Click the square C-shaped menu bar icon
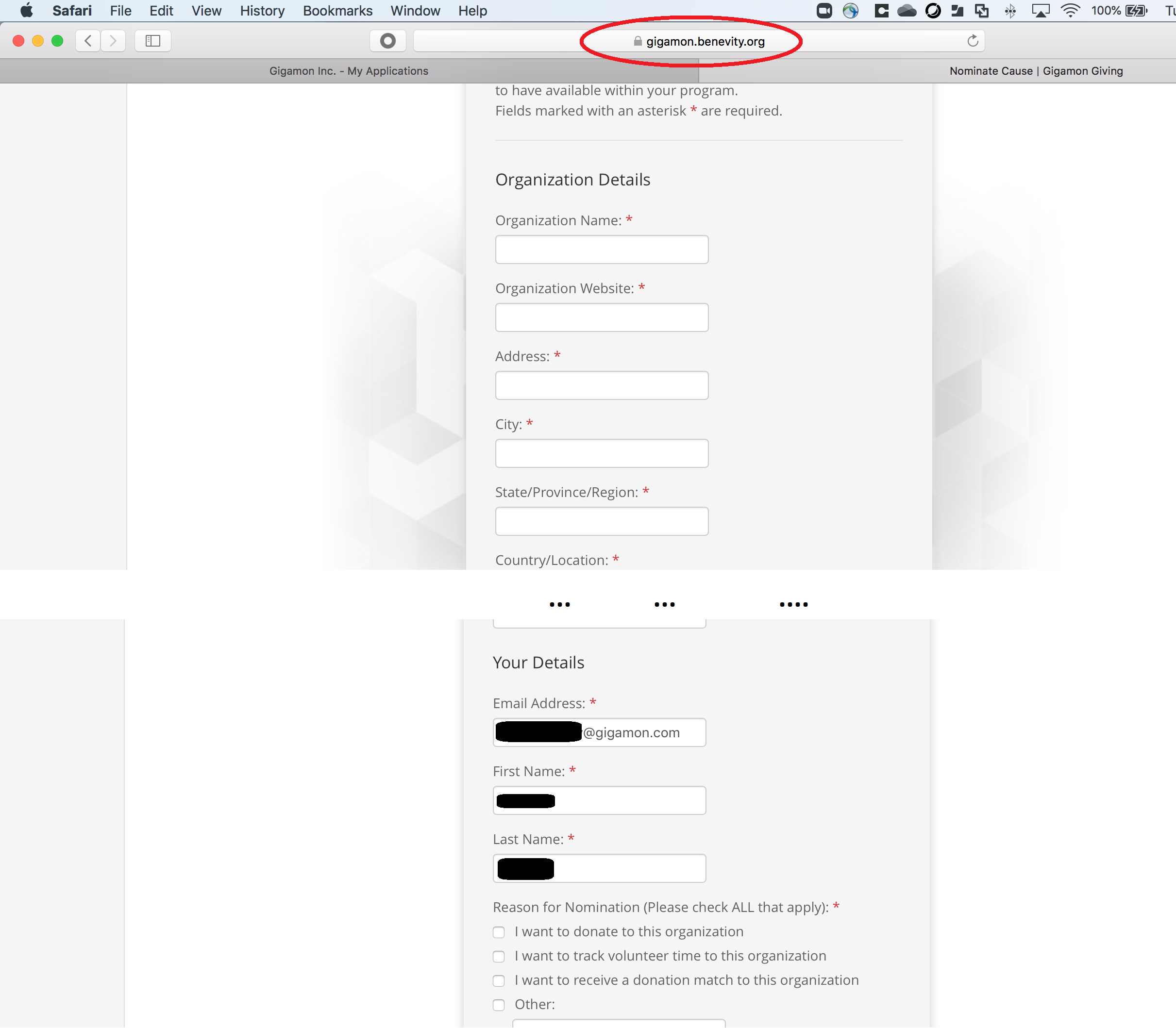The image size is (1176, 1028). coord(881,10)
